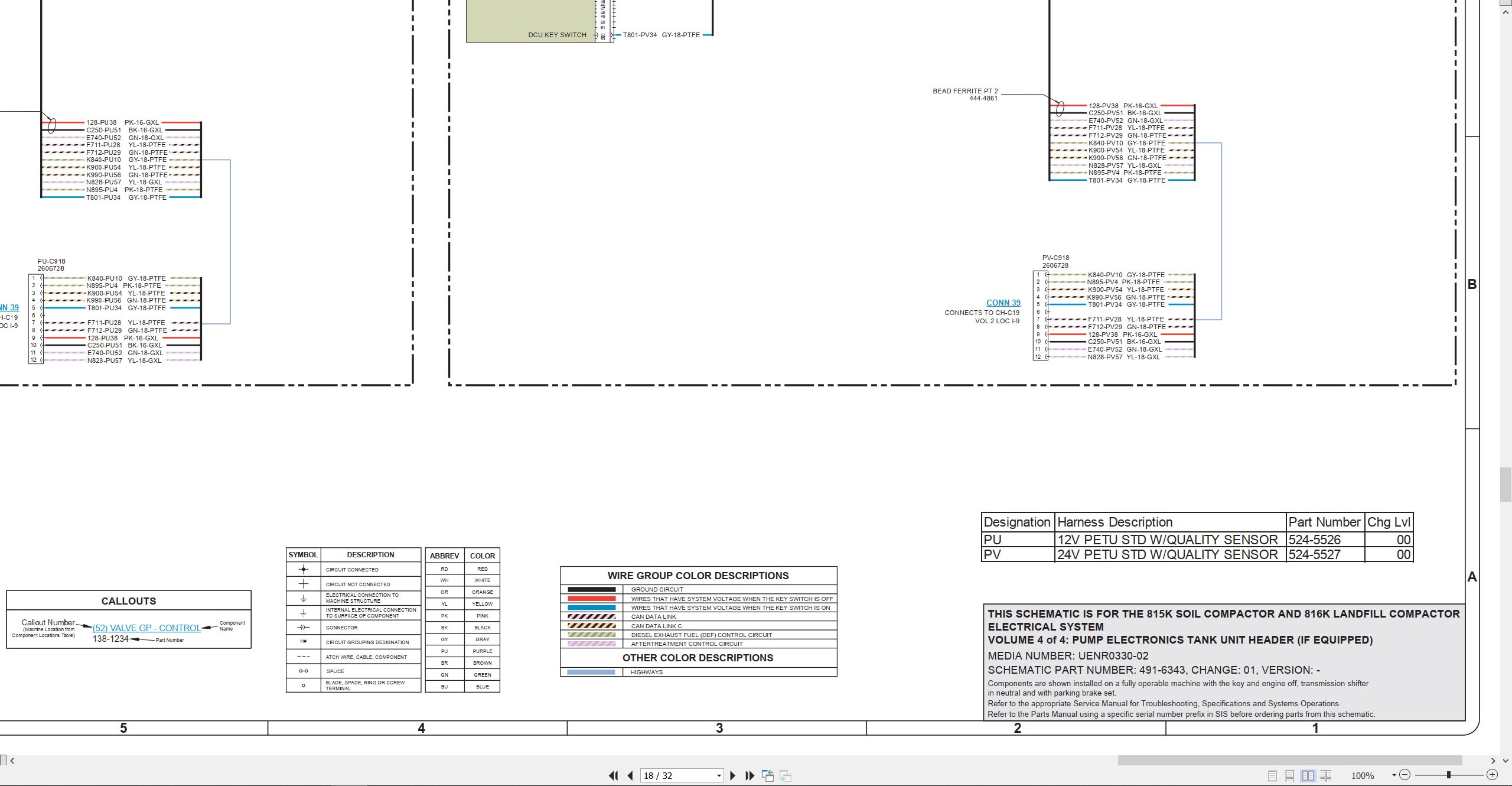Viewport: 1512px width, 786px height.
Task: Click the 138-1234 part number in callouts
Action: [x=110, y=639]
